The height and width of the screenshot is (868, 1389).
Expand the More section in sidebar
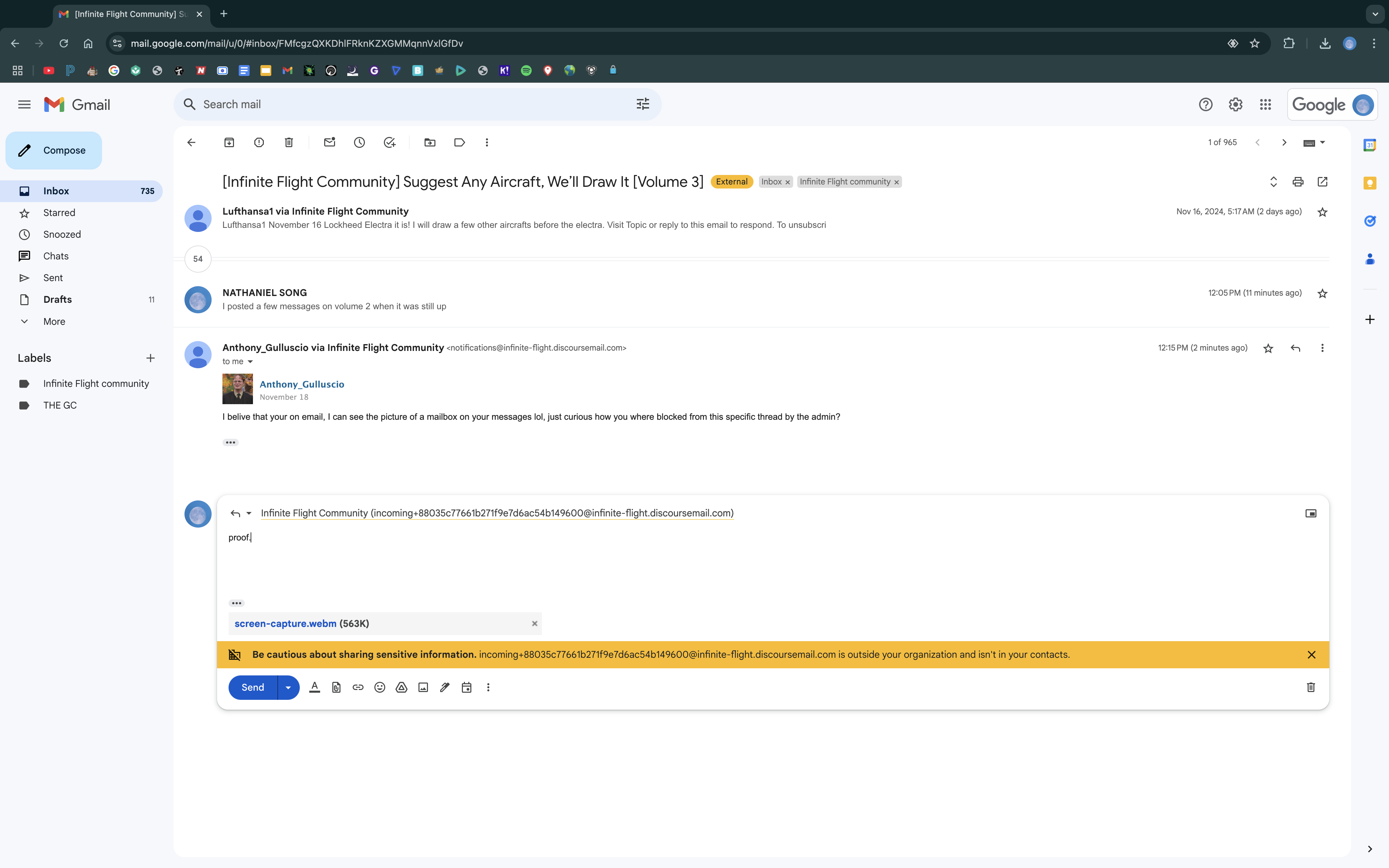(54, 321)
